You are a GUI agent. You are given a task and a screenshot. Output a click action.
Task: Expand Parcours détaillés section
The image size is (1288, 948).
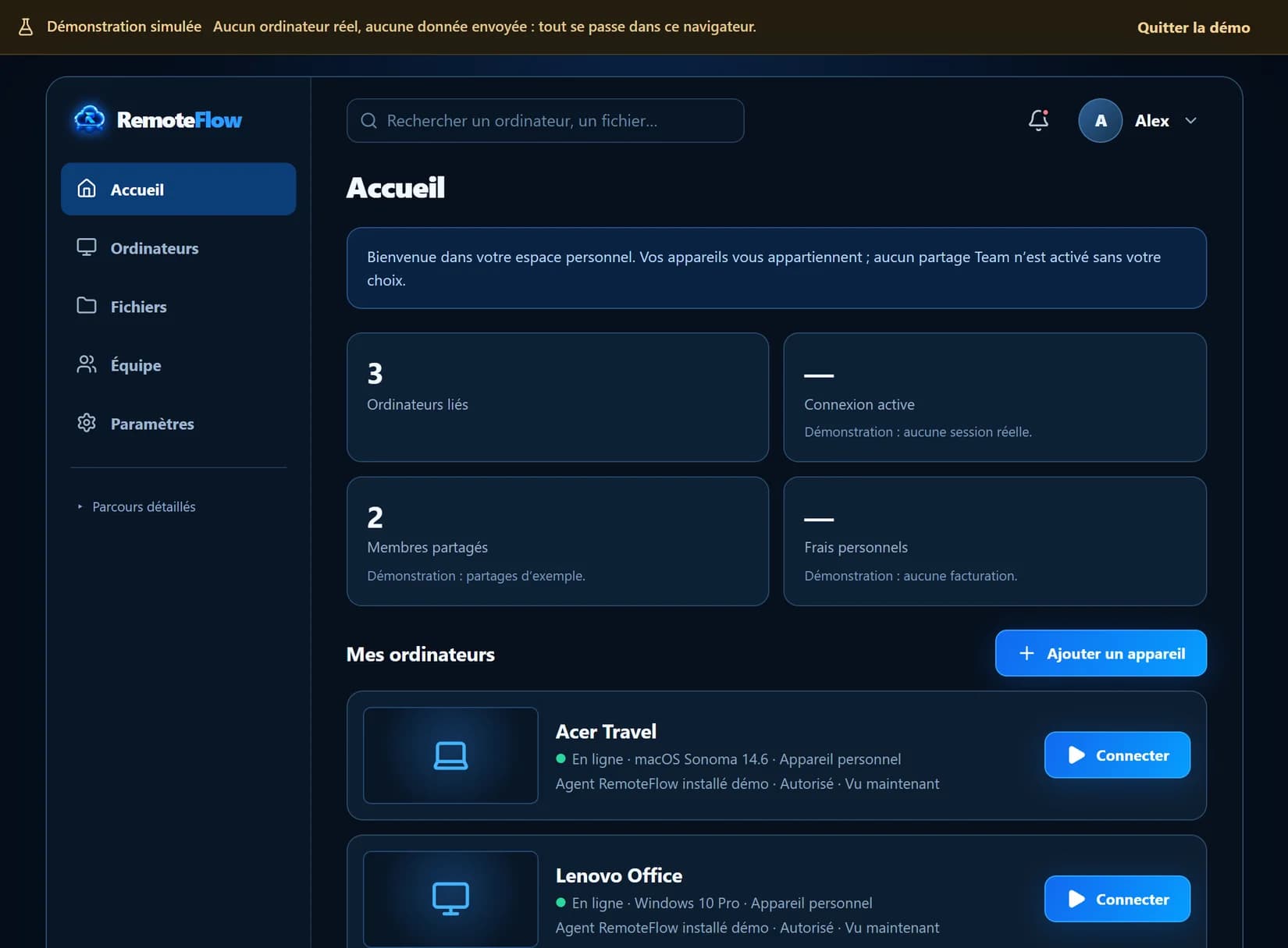(x=137, y=506)
